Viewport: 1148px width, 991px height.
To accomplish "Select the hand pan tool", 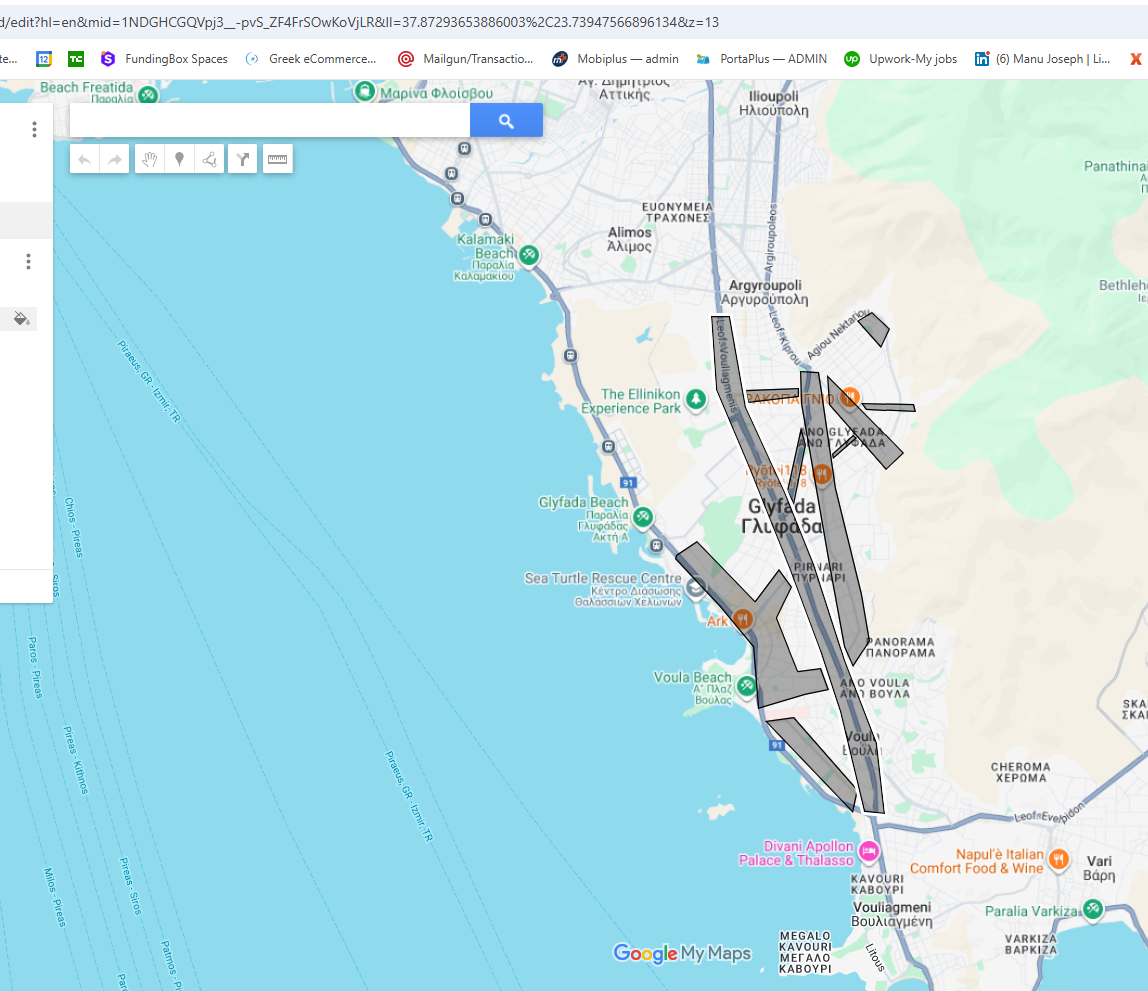I will (149, 159).
